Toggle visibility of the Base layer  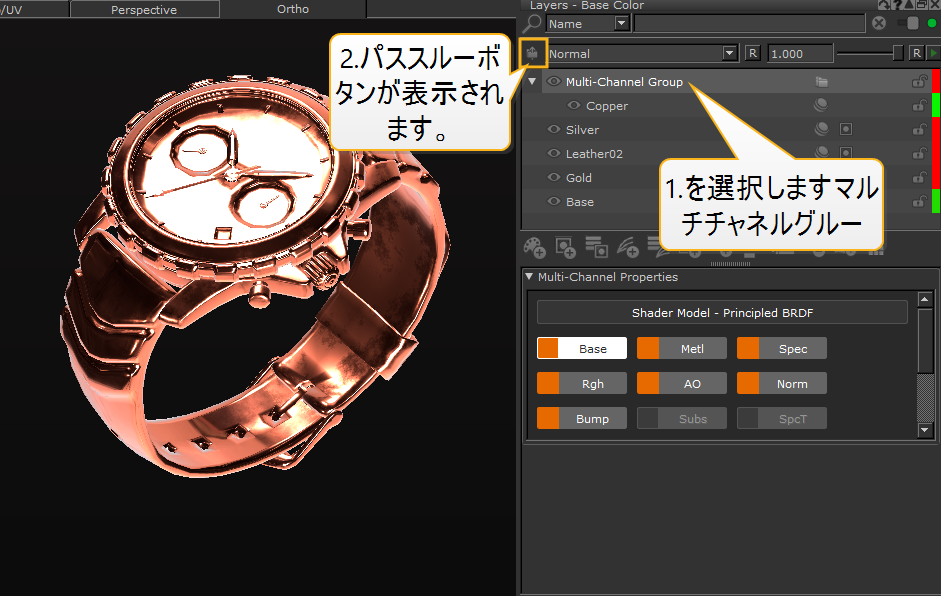pos(554,202)
